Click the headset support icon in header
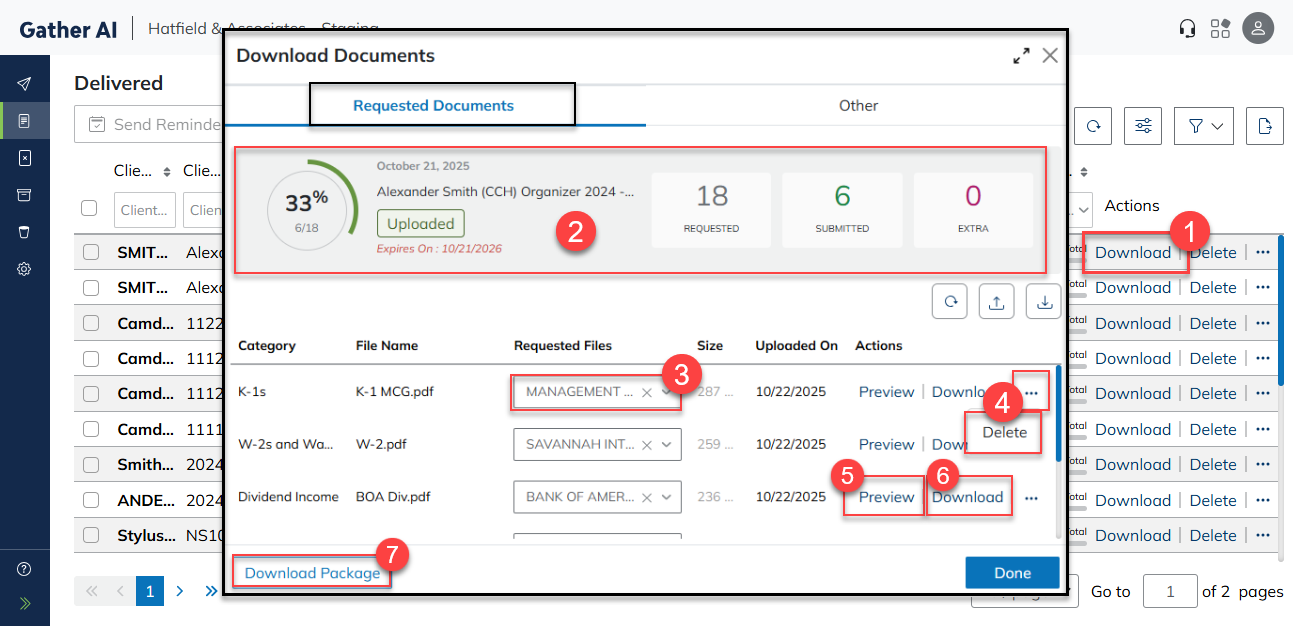The image size is (1293, 626). (1188, 28)
